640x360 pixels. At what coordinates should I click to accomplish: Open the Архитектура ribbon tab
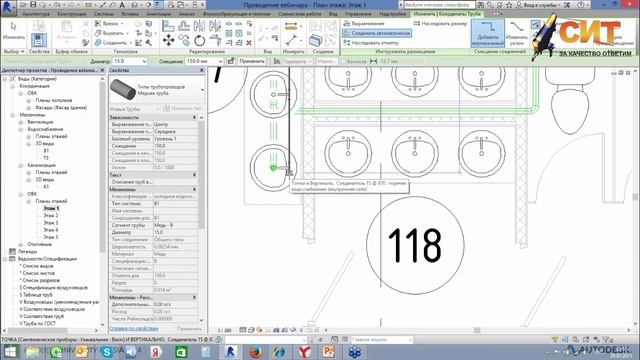tap(36, 14)
